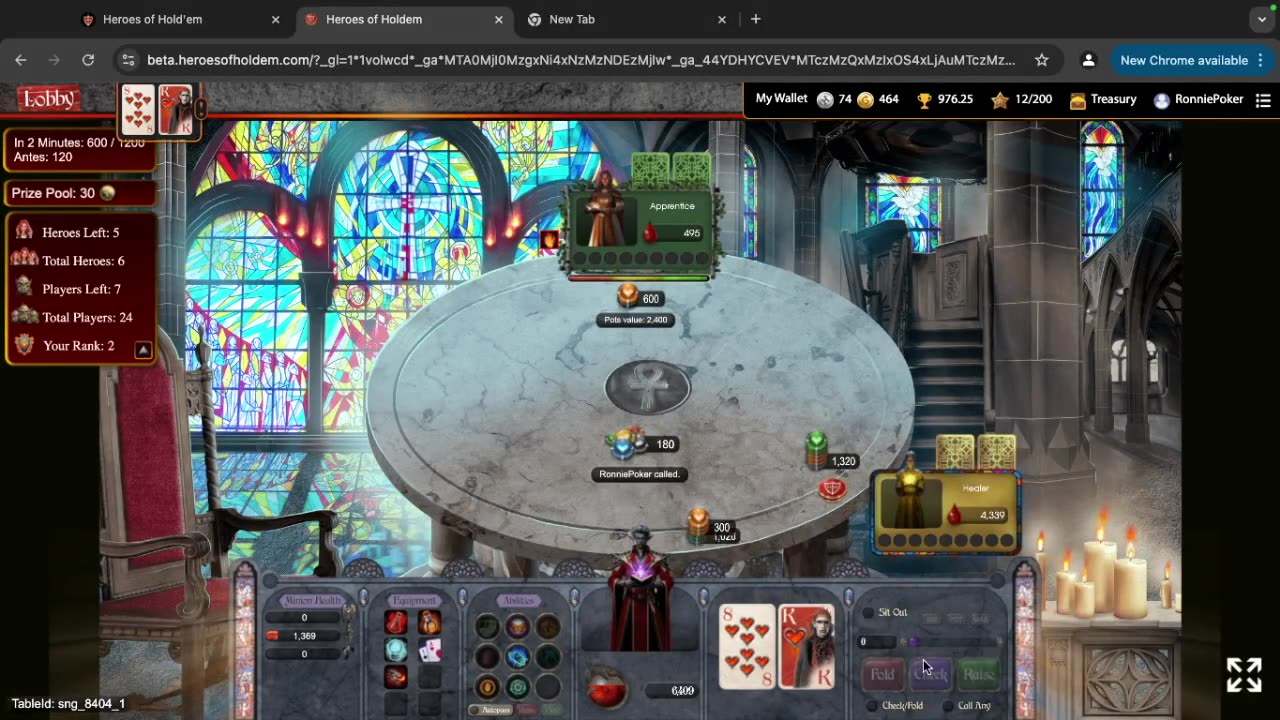Select the playing cards equipment item
This screenshot has height=720, width=1280.
point(429,651)
